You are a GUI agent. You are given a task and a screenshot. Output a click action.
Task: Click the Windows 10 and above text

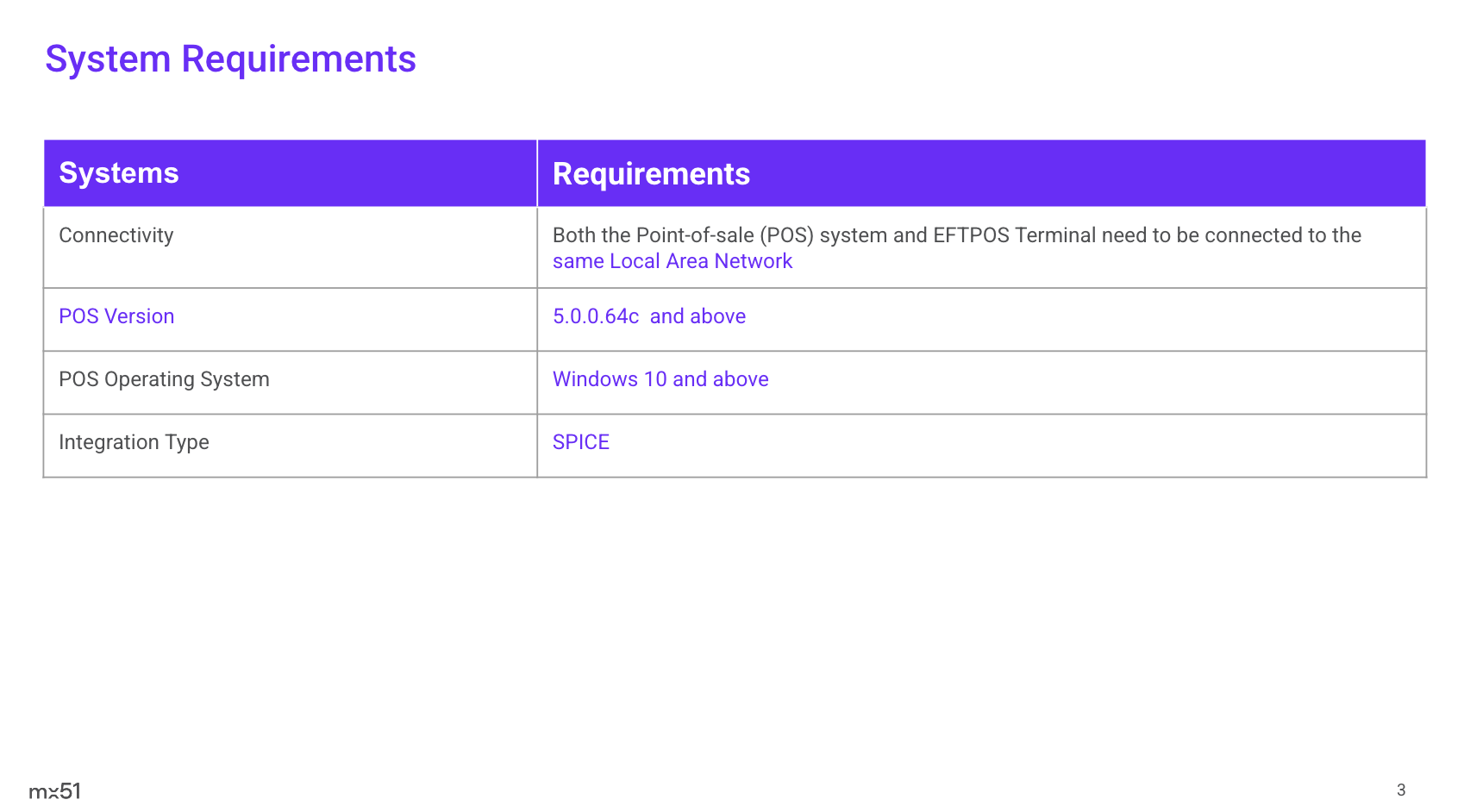tap(660, 379)
